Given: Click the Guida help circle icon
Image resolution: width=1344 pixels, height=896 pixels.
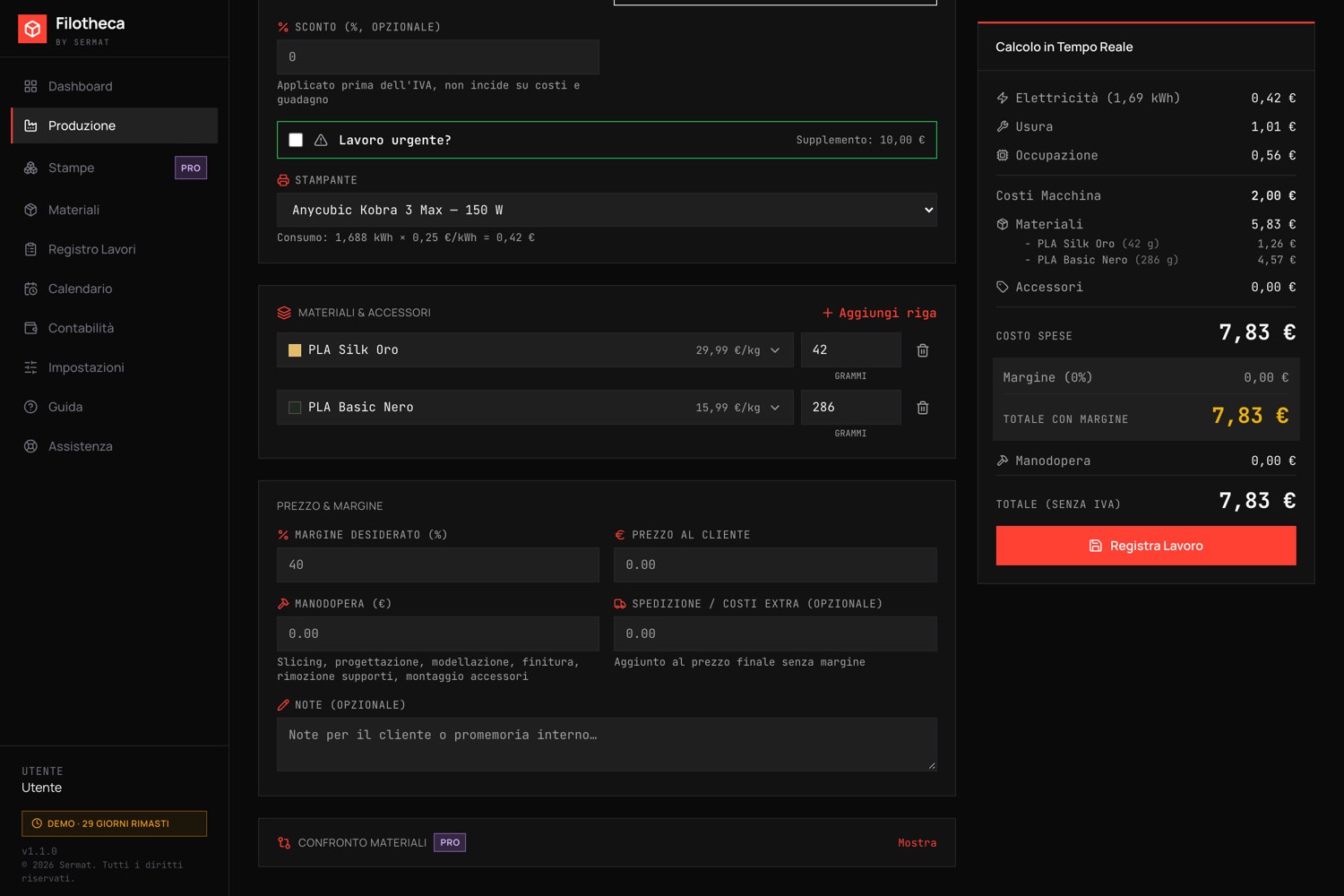Looking at the screenshot, I should pos(30,407).
